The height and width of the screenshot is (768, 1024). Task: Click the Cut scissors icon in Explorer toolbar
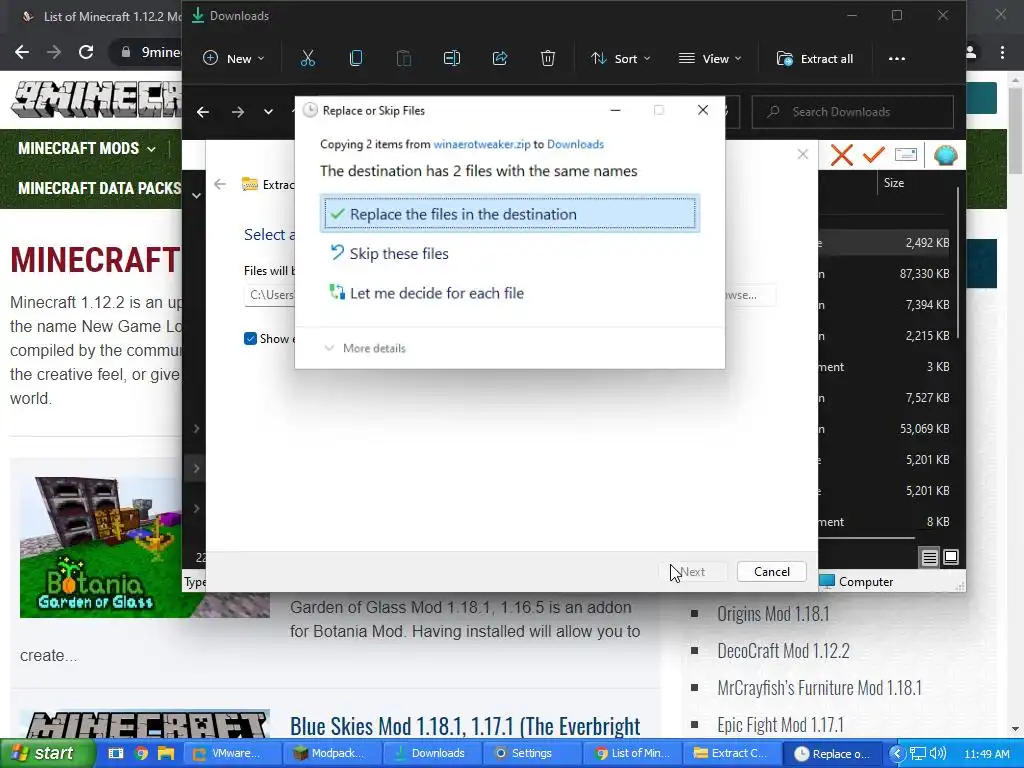click(308, 59)
